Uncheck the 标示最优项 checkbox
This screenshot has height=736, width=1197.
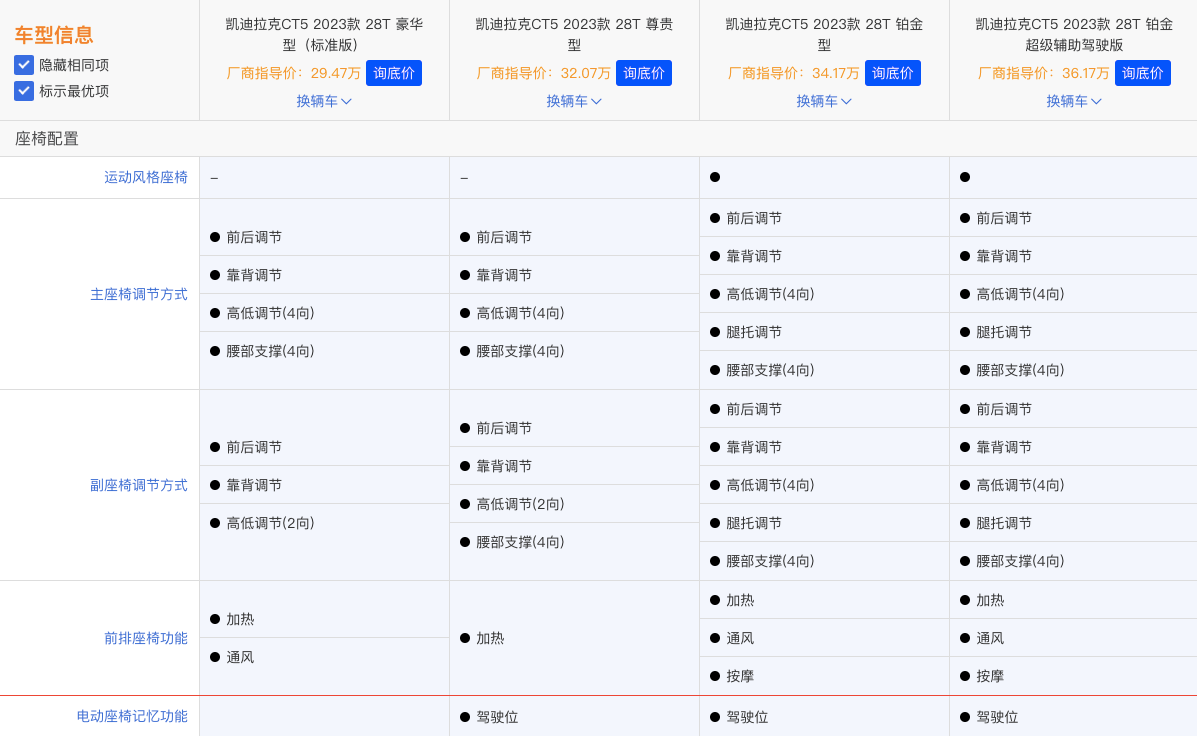[24, 91]
